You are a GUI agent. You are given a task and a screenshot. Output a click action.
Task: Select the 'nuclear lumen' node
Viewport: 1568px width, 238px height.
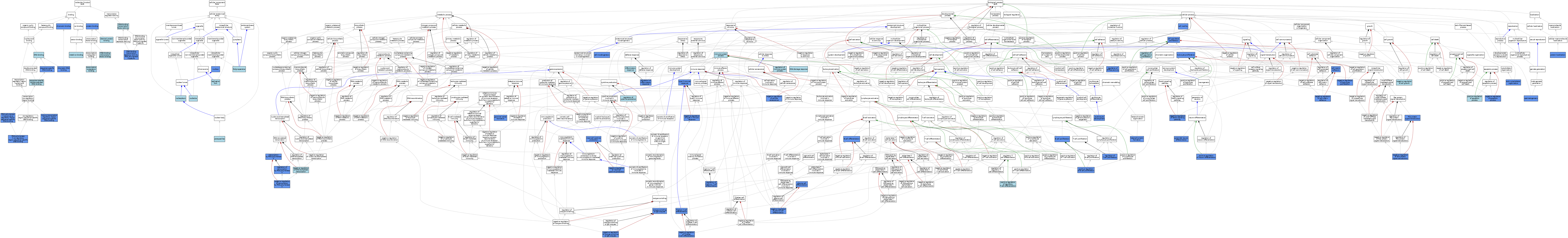(x=182, y=83)
